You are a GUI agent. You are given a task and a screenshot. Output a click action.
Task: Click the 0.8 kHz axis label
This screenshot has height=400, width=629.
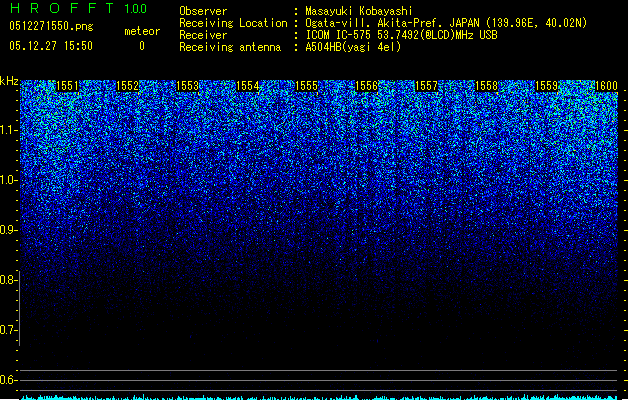point(8,280)
